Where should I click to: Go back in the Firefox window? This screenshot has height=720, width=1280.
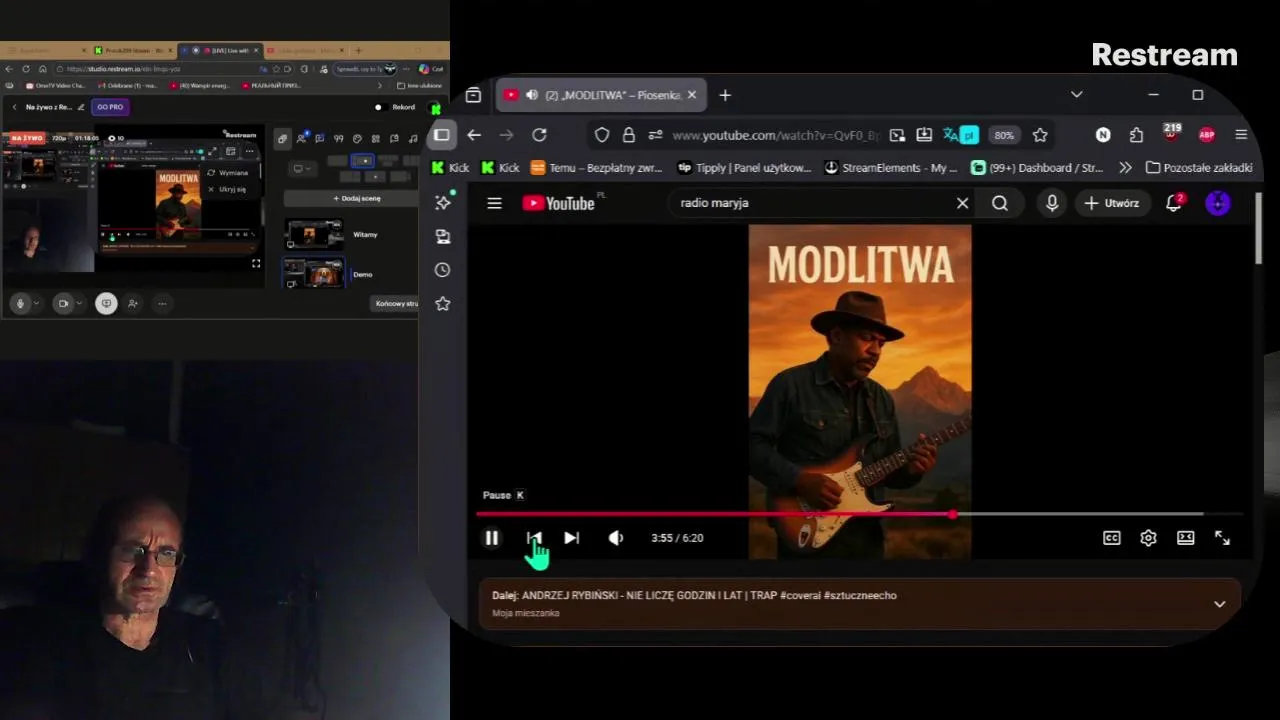(x=474, y=135)
